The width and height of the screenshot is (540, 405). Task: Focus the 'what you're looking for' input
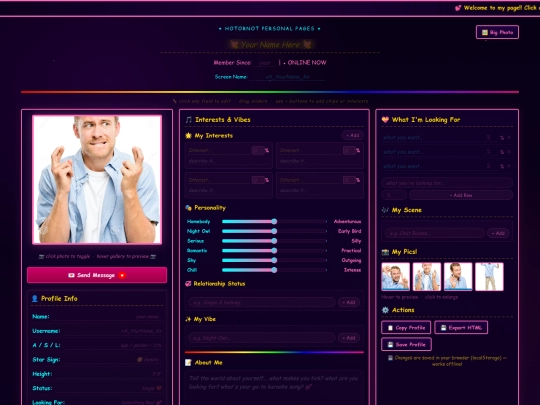click(x=447, y=183)
